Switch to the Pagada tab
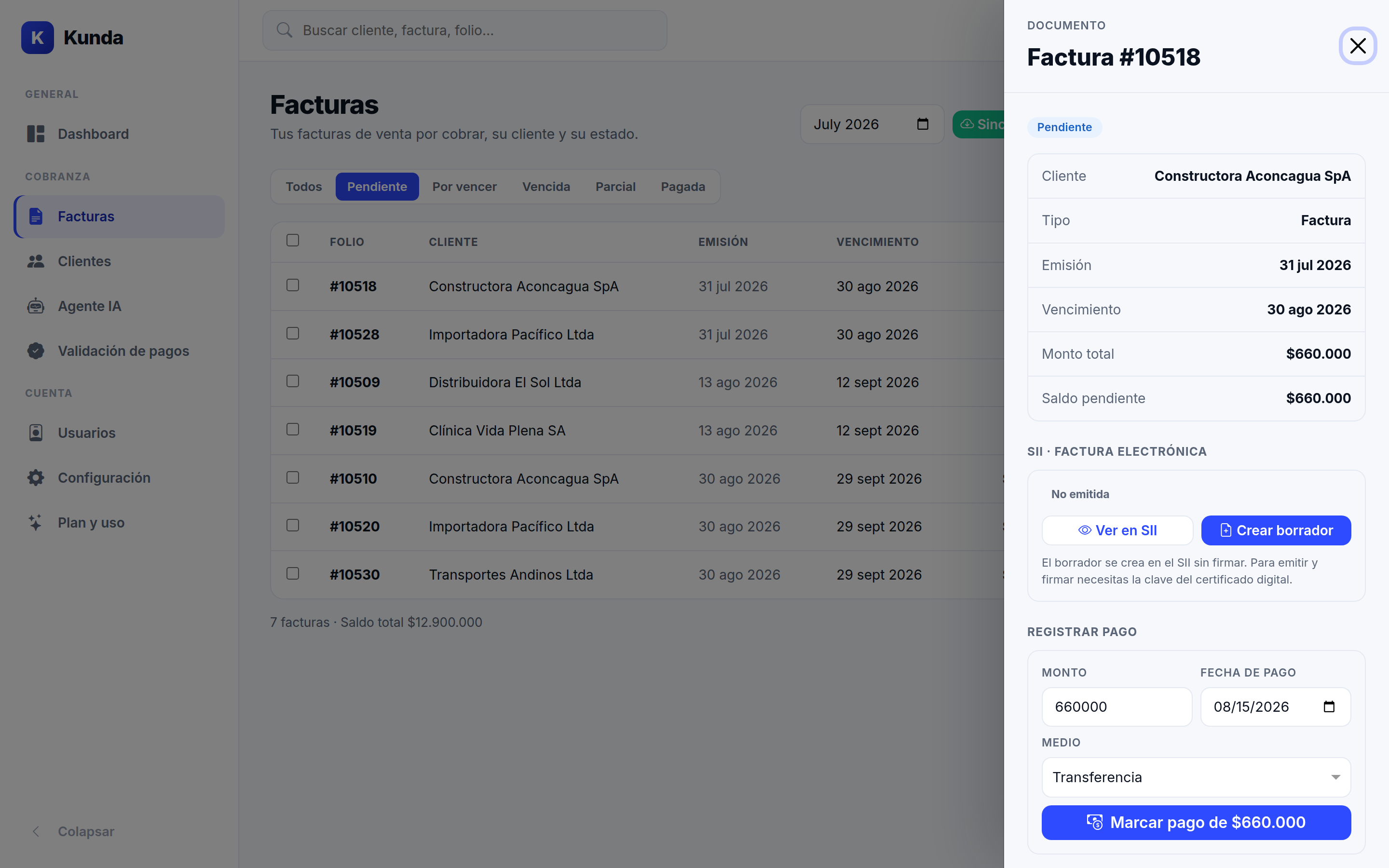The height and width of the screenshot is (868, 1389). (683, 187)
